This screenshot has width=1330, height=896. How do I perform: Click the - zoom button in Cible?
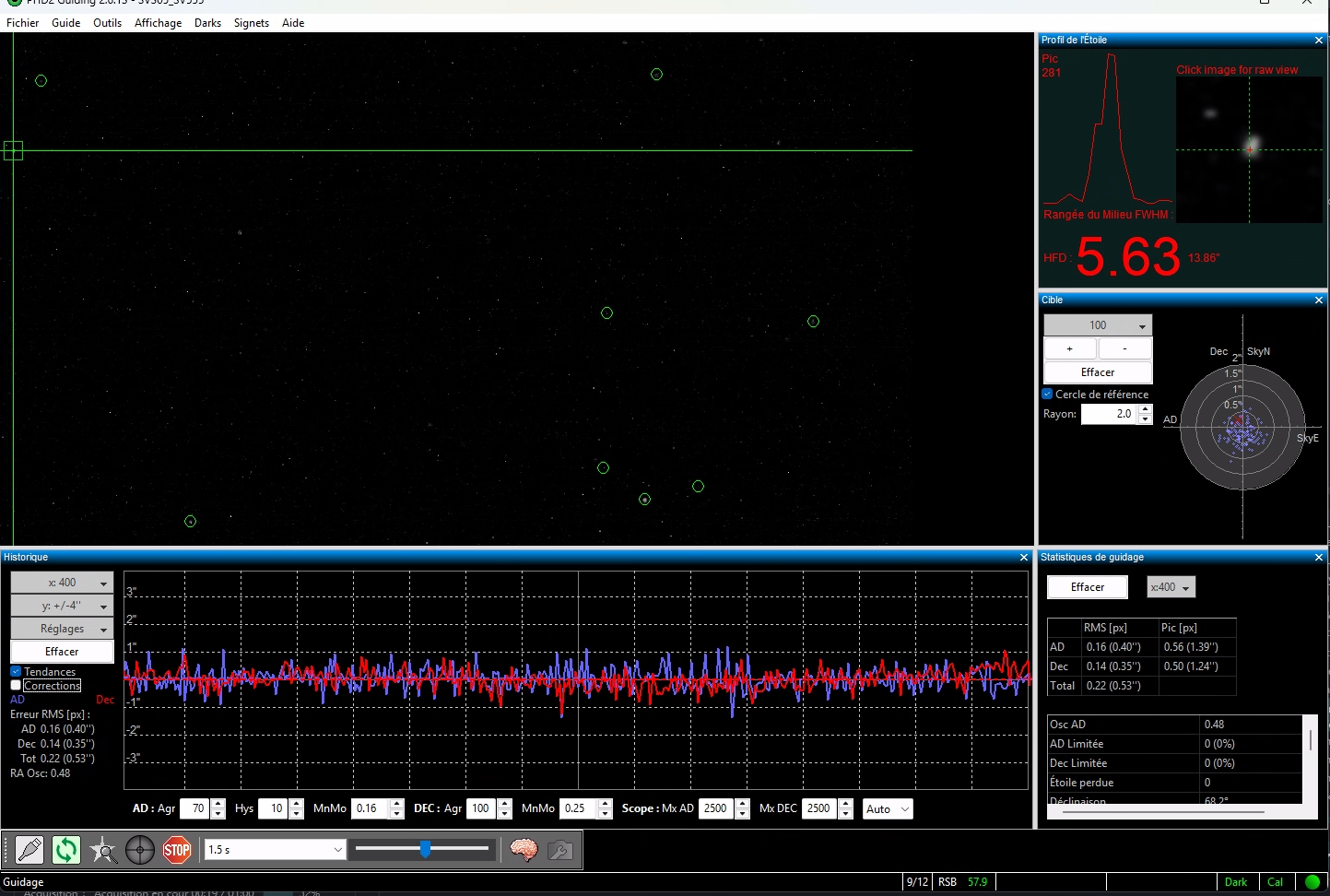(1124, 349)
